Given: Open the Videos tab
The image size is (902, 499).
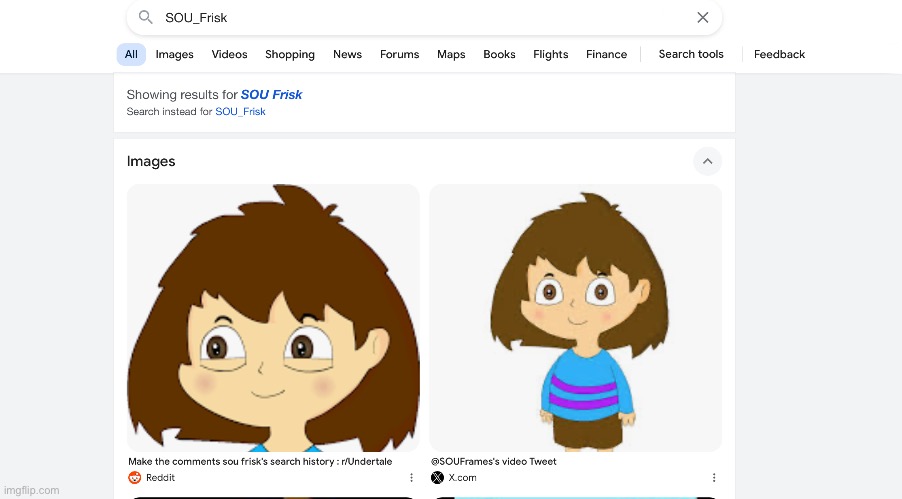Looking at the screenshot, I should pos(229,54).
